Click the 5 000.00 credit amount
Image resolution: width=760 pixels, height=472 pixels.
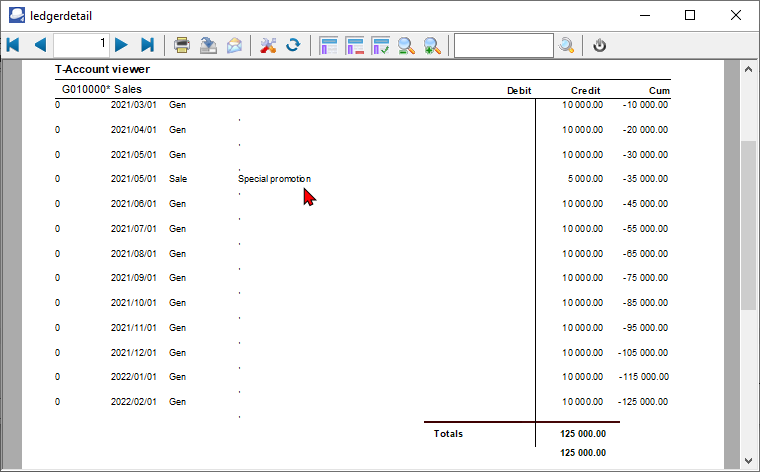pyautogui.click(x=586, y=179)
